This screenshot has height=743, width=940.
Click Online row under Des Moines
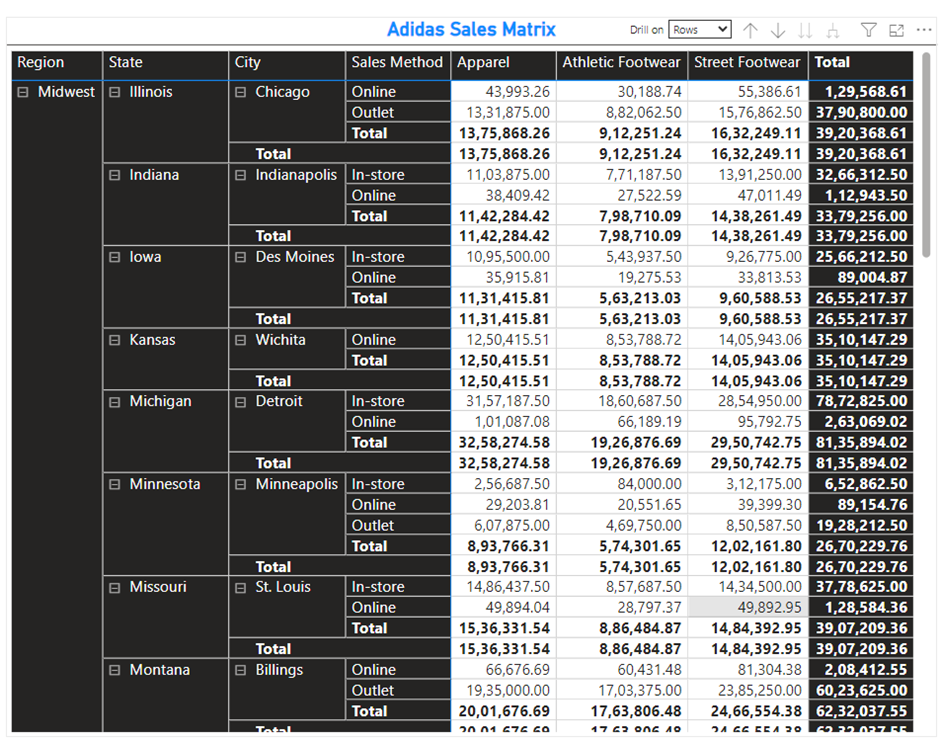point(398,278)
